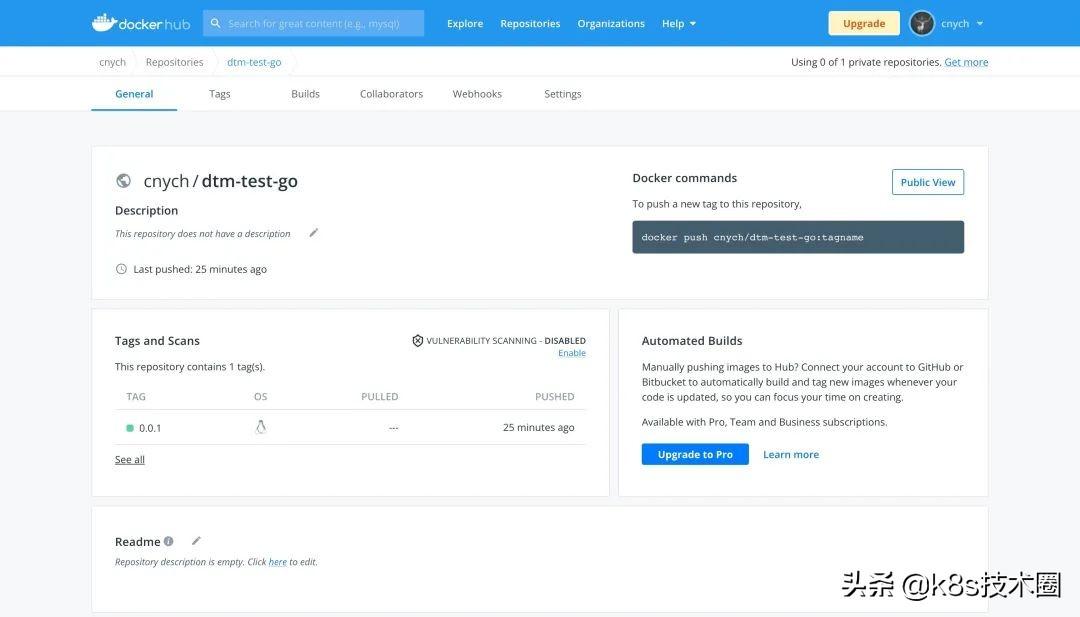Edit Readme with the pencil icon
The width and height of the screenshot is (1080, 617).
tap(196, 541)
